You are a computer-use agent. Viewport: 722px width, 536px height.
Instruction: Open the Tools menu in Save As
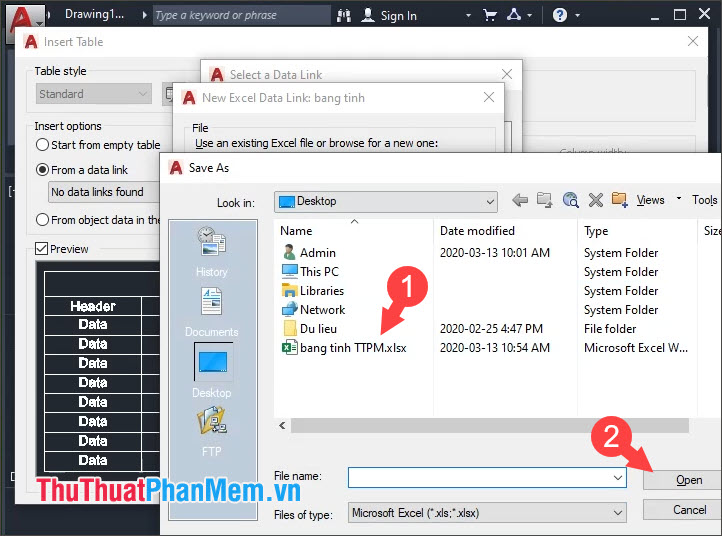pos(705,200)
